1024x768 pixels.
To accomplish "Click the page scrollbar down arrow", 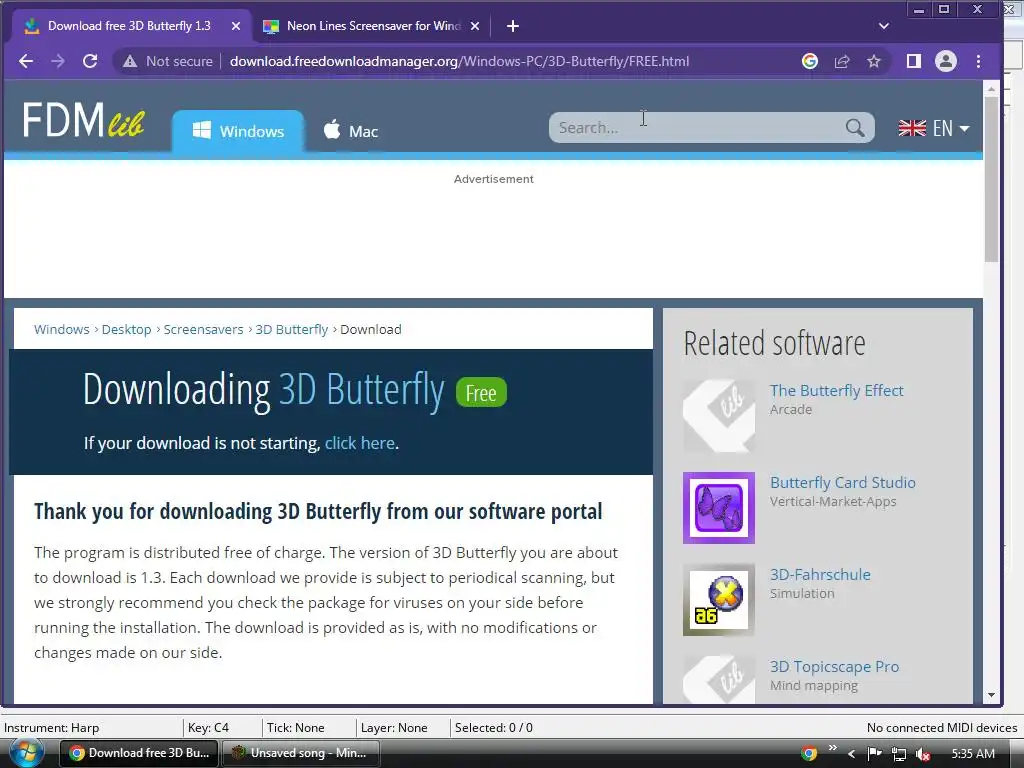I will point(991,696).
